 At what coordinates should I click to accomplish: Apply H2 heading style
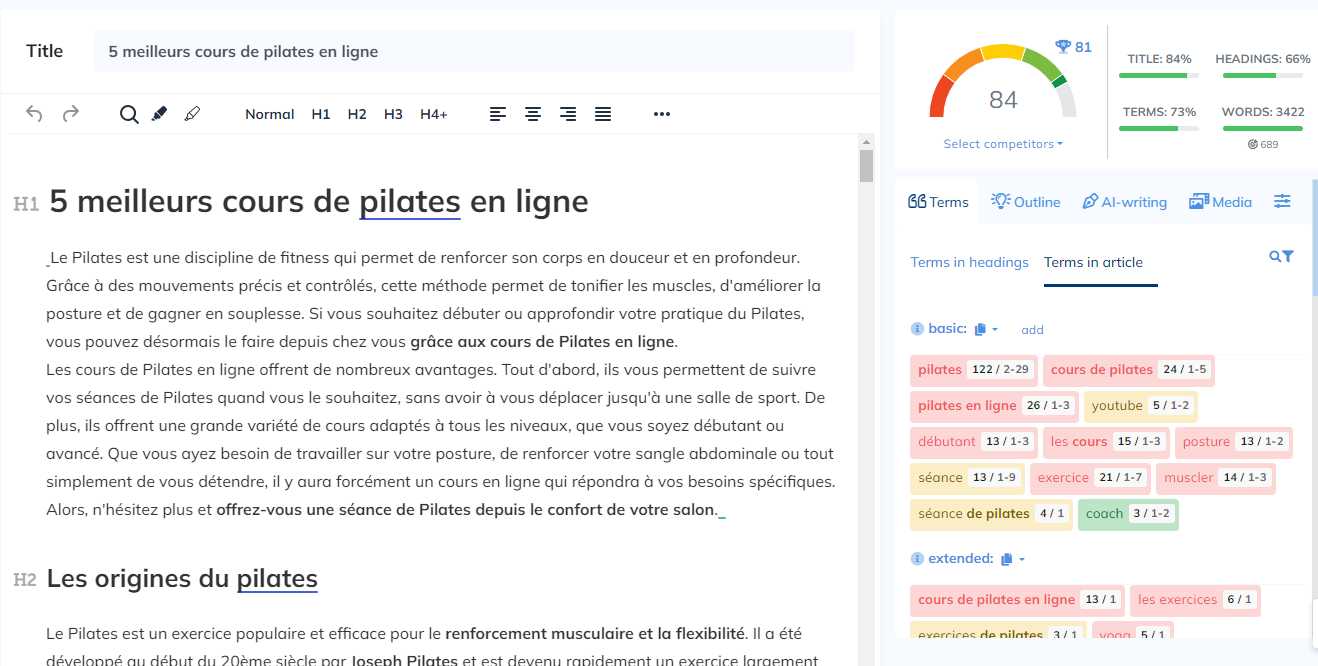[x=357, y=114]
